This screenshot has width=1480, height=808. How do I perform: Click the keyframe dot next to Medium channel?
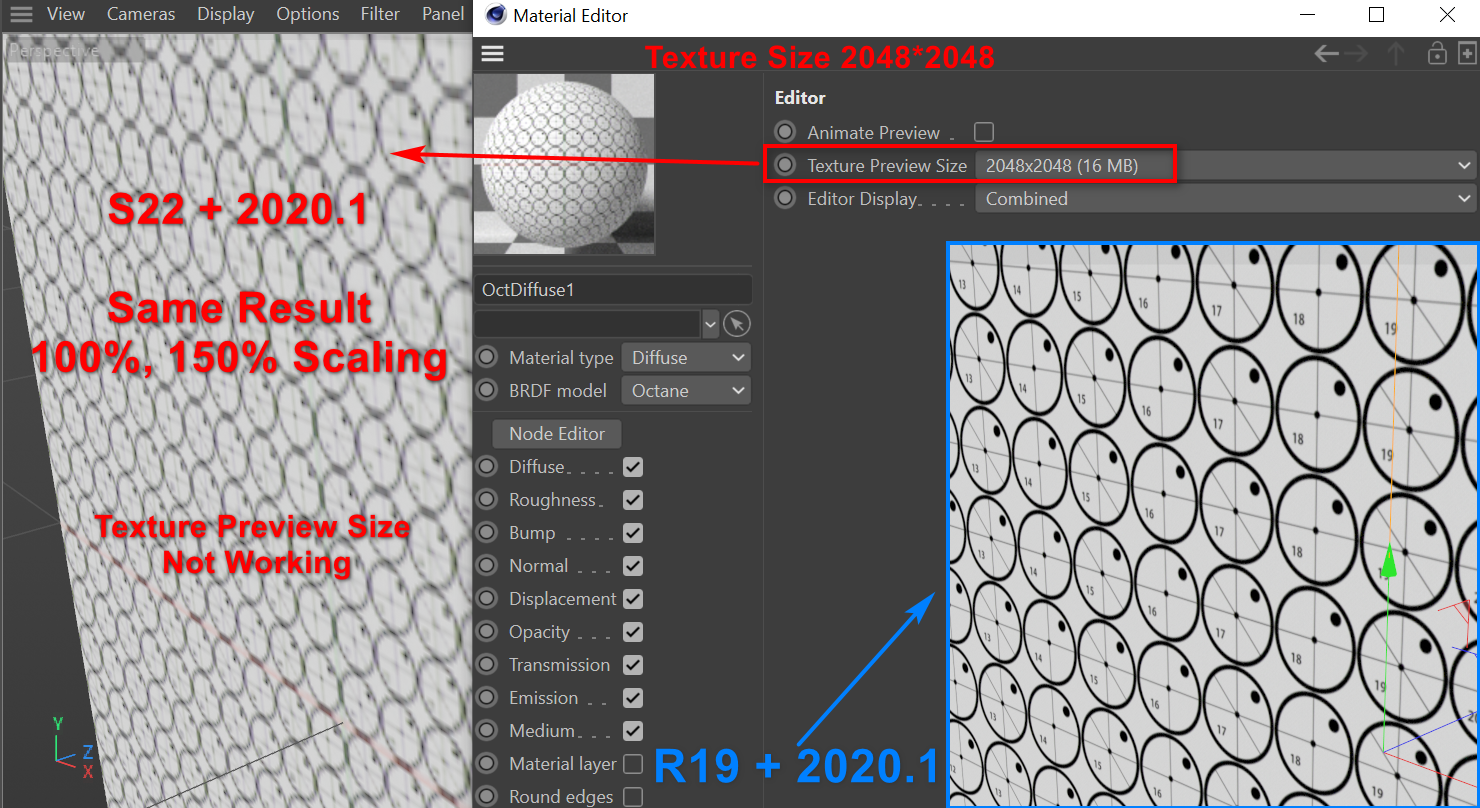click(487, 731)
